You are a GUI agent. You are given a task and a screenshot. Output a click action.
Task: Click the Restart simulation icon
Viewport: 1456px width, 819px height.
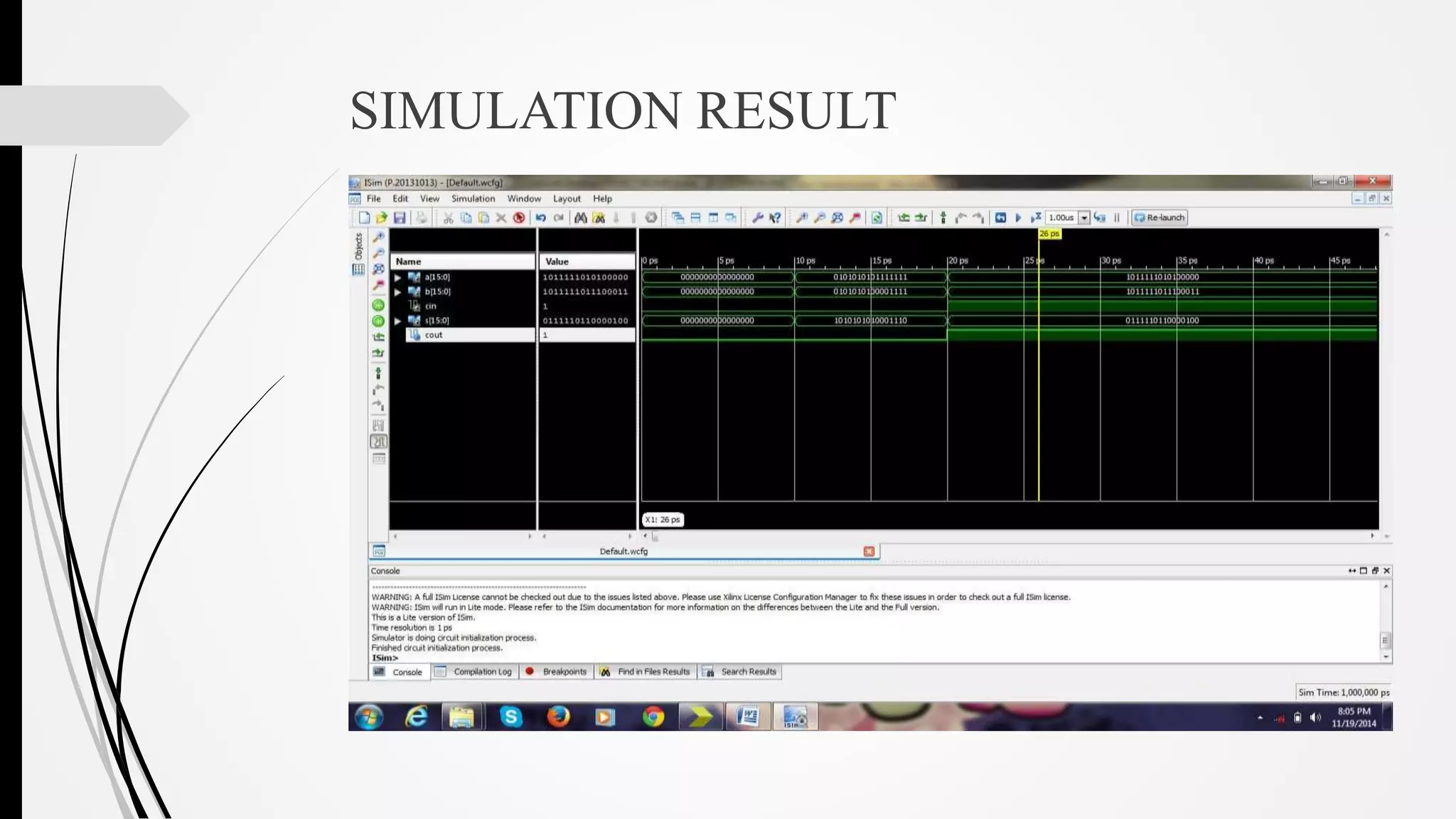(x=1000, y=218)
